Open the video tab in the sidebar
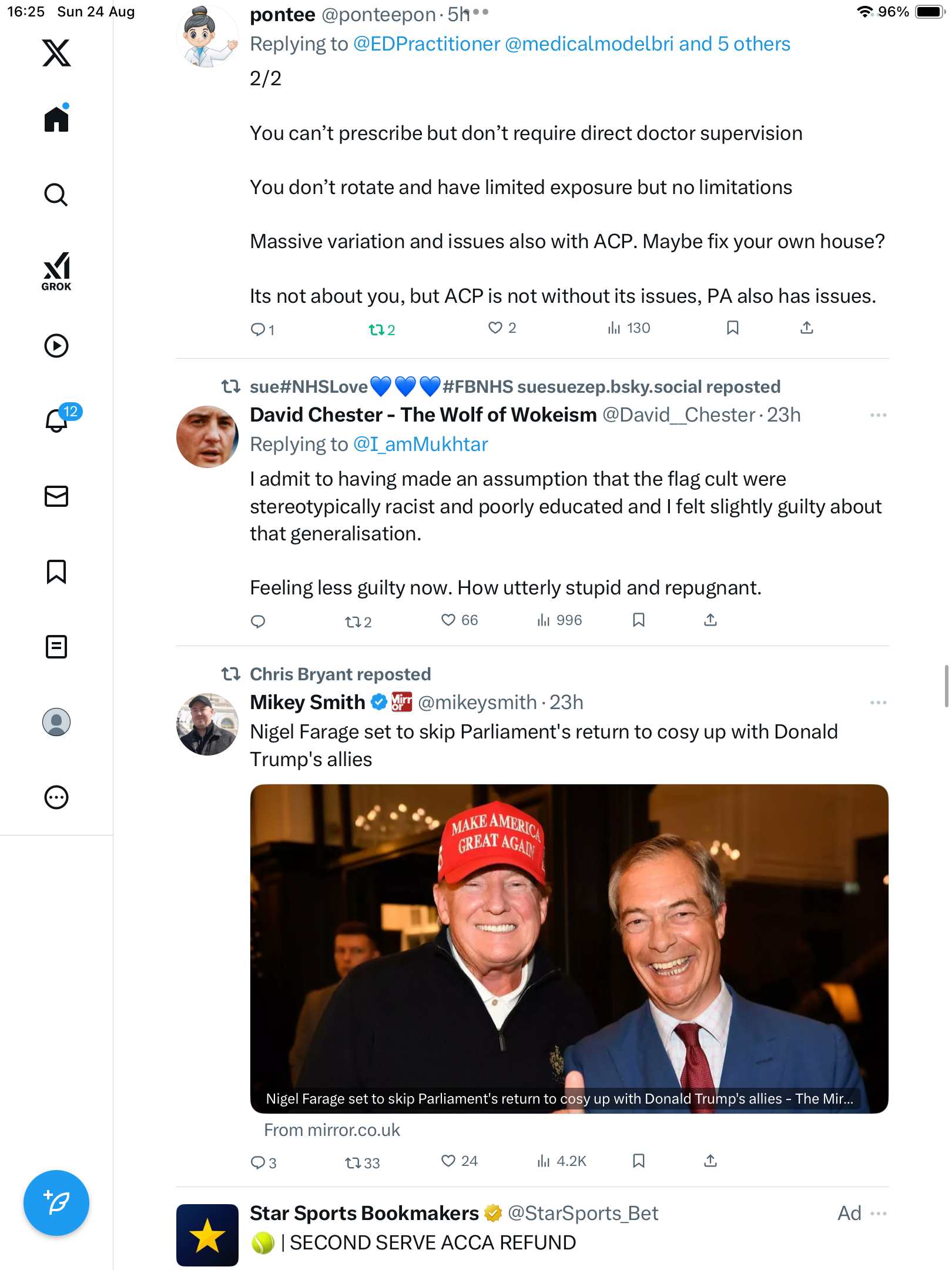The image size is (952, 1270). pos(56,346)
